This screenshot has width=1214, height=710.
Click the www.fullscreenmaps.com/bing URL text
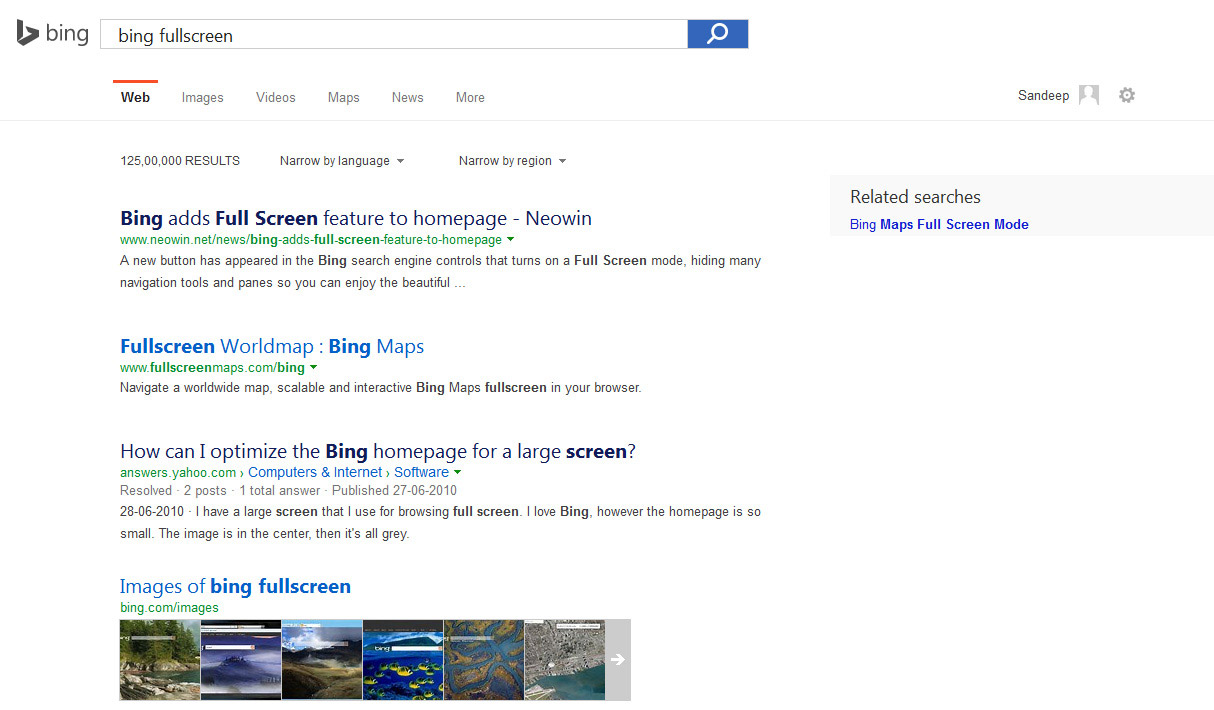pos(212,368)
